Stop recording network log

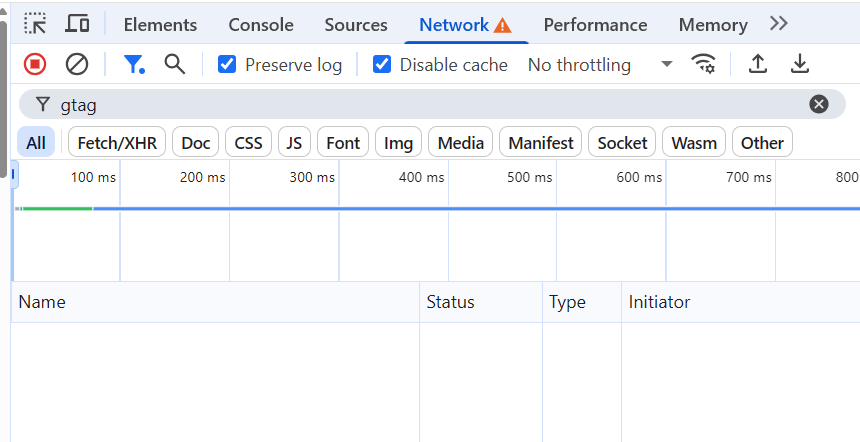click(35, 65)
